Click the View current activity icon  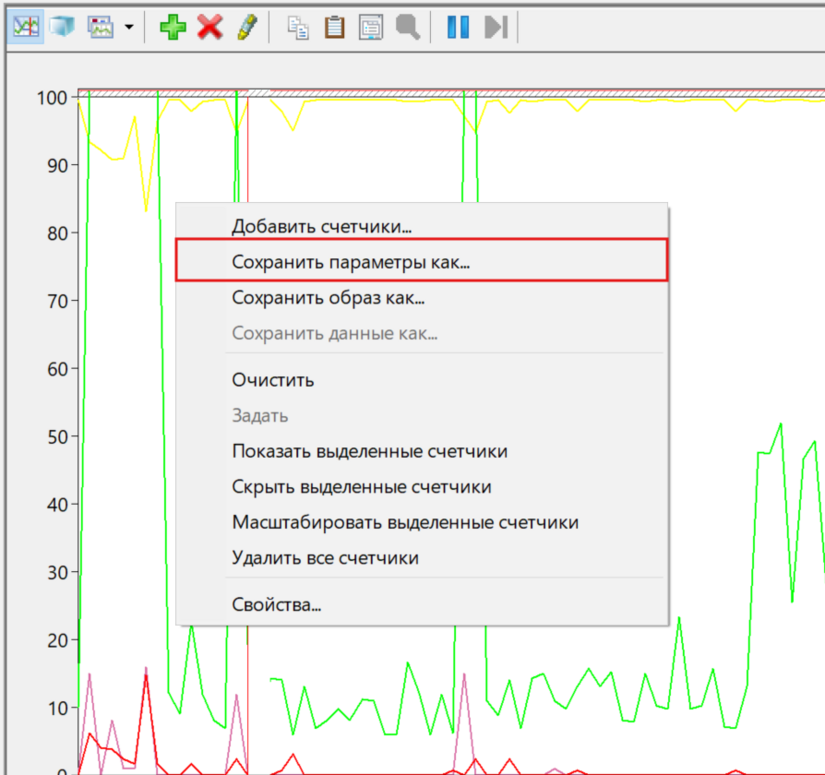click(x=26, y=27)
